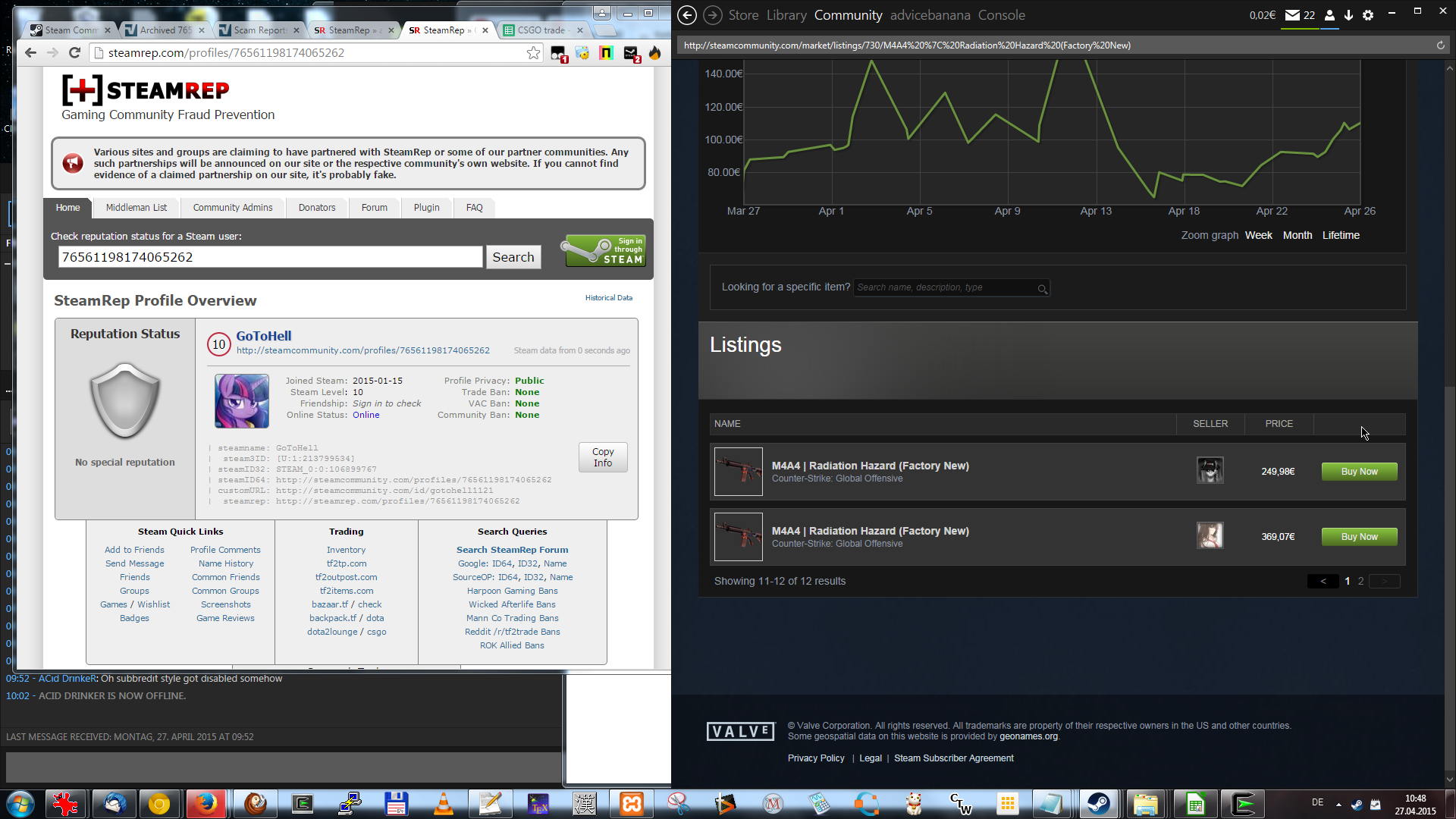Launch VLC from the taskbar
Image resolution: width=1456 pixels, height=819 pixels.
click(x=444, y=804)
